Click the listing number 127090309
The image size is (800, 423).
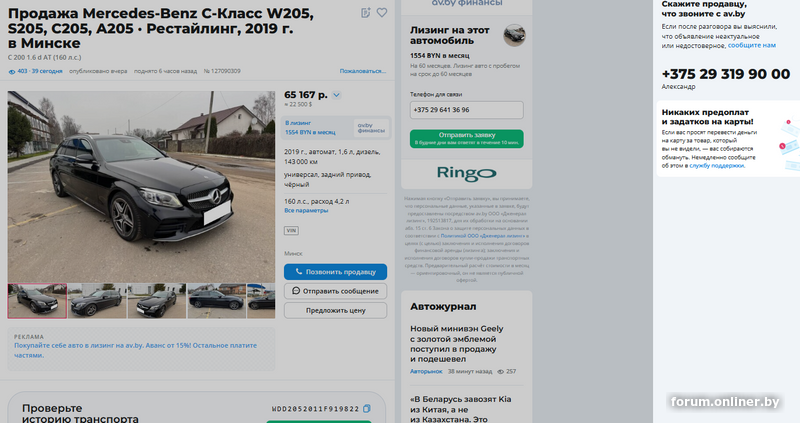[x=222, y=71]
